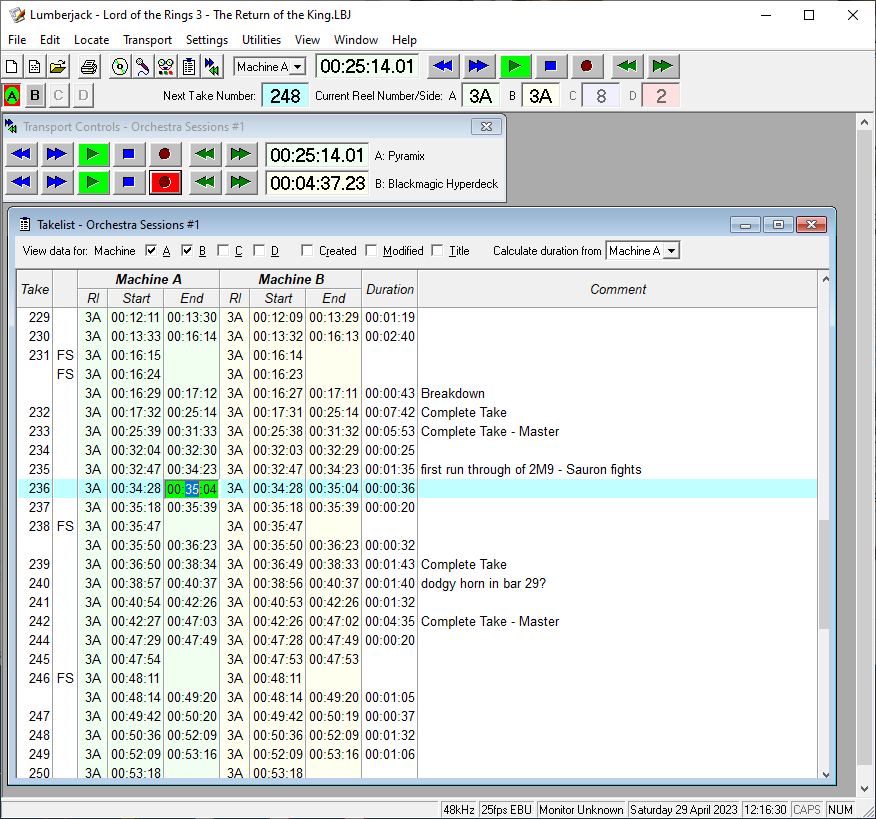Screen dimensions: 876x819
Task: Toggle machine C enable button
Action: (x=58, y=96)
